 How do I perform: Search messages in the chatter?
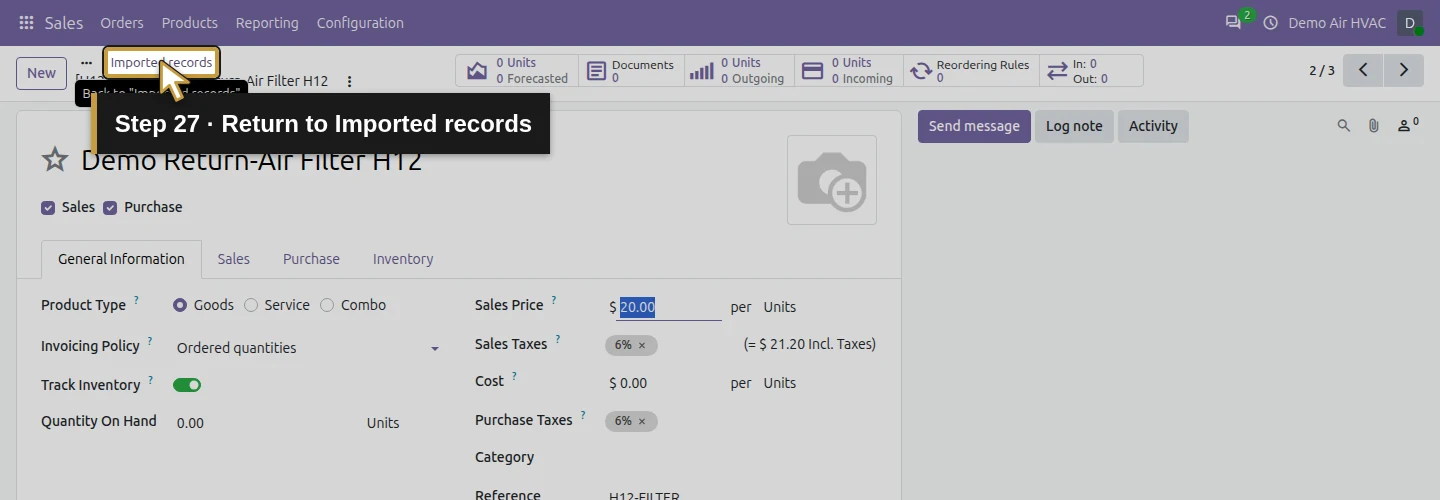coord(1343,126)
